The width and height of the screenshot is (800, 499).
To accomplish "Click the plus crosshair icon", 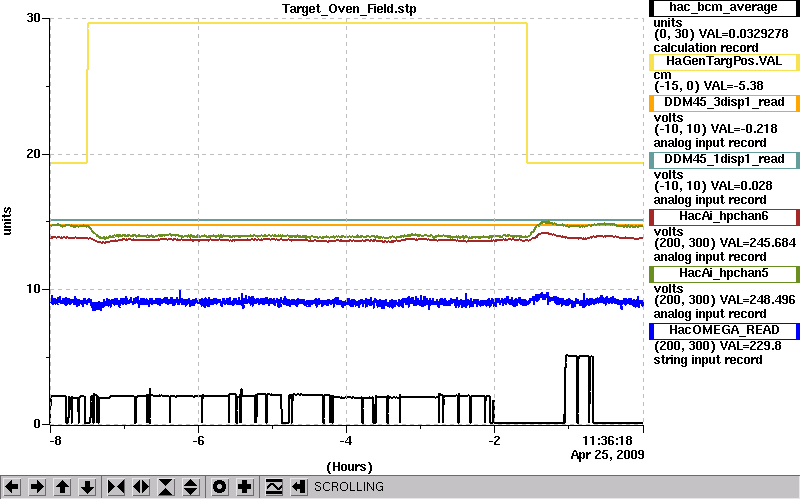I will coord(245,487).
